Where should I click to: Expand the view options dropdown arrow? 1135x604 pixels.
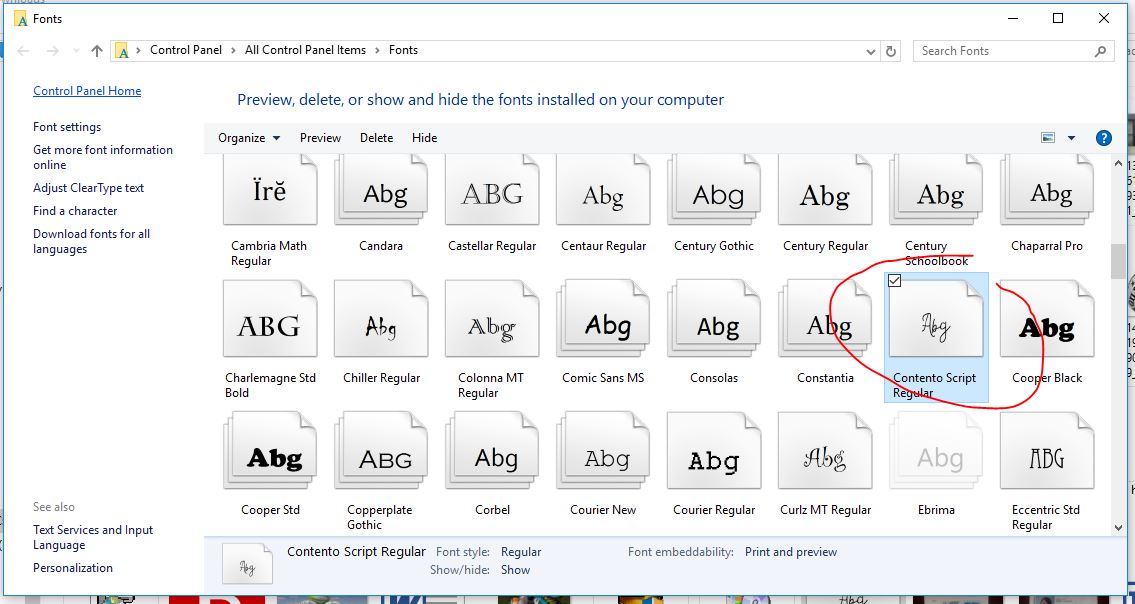click(1071, 138)
